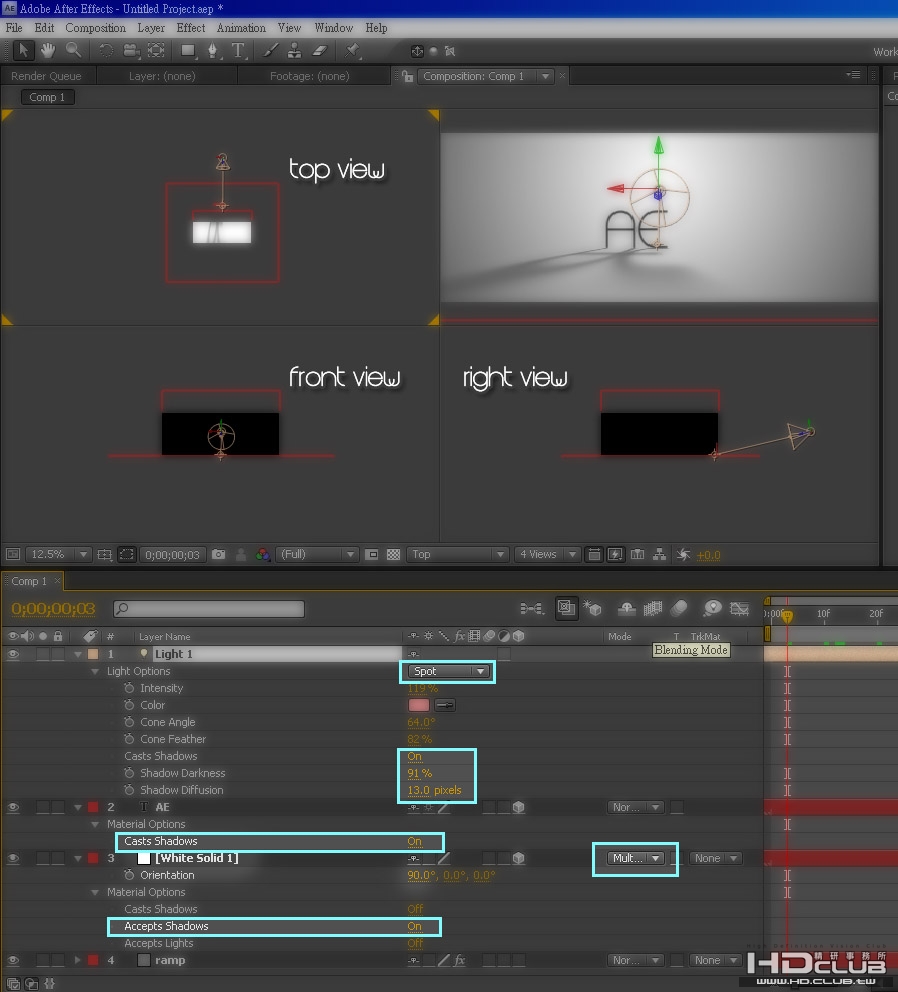Enable Motion Blur switch in timeline
The image size is (898, 992).
coord(679,609)
